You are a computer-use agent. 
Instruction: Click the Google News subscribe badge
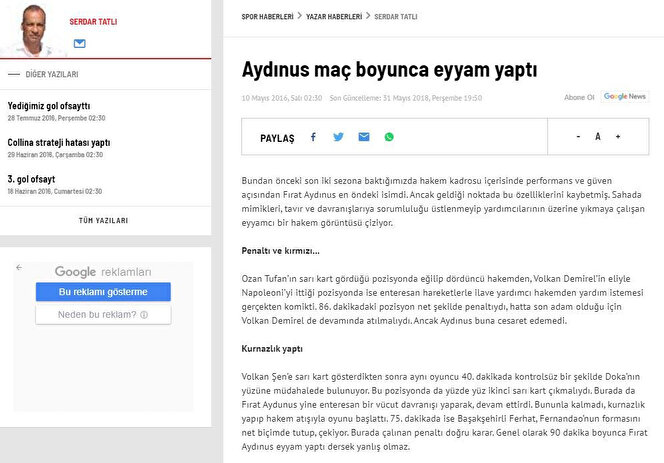(625, 97)
